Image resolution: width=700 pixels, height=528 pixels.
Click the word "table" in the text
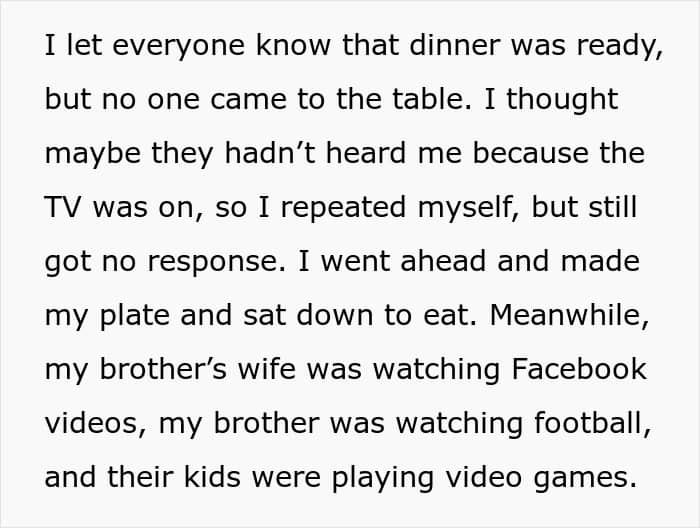coord(428,99)
